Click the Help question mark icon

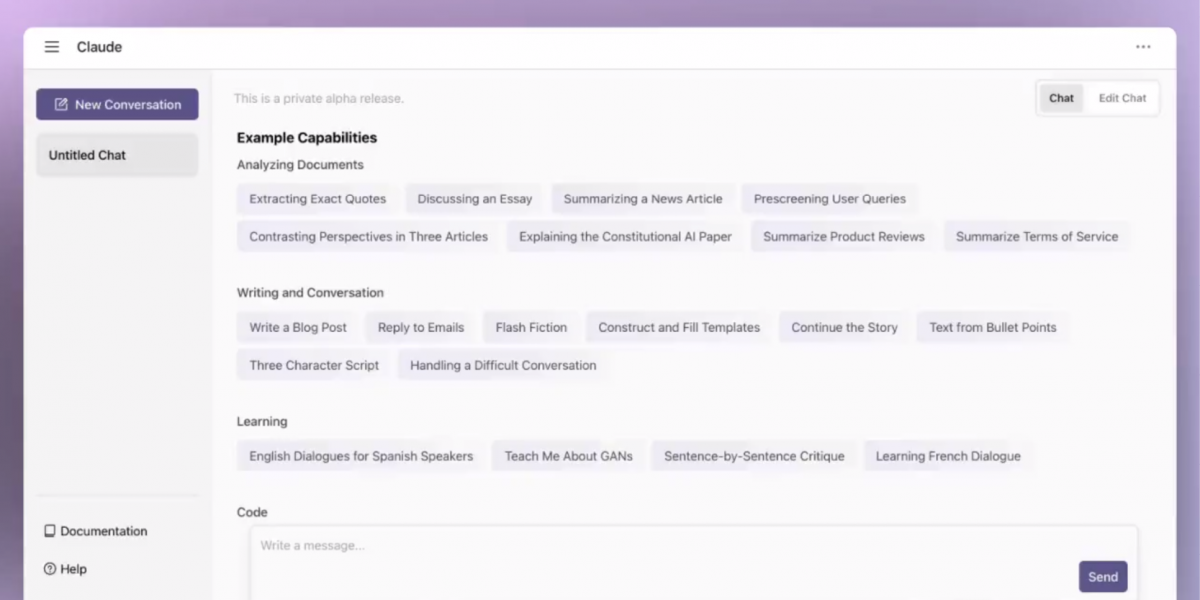(x=50, y=569)
